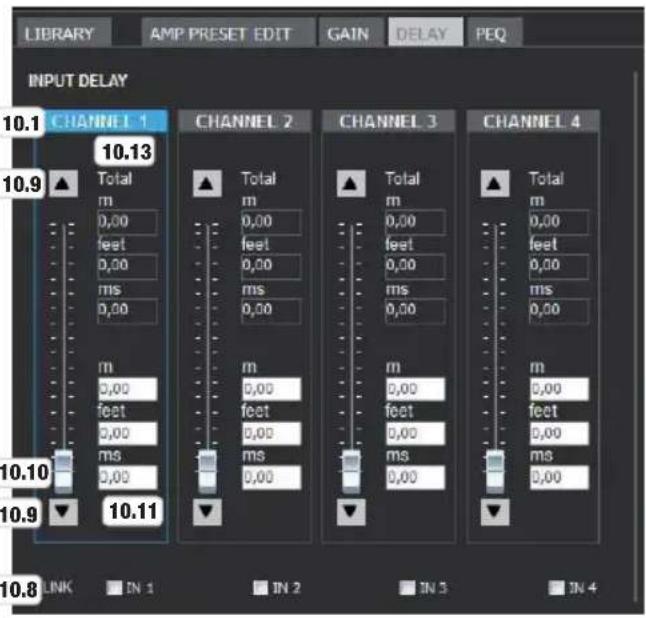Open the LIBRARY tab
The image size is (646, 618).
64,33
